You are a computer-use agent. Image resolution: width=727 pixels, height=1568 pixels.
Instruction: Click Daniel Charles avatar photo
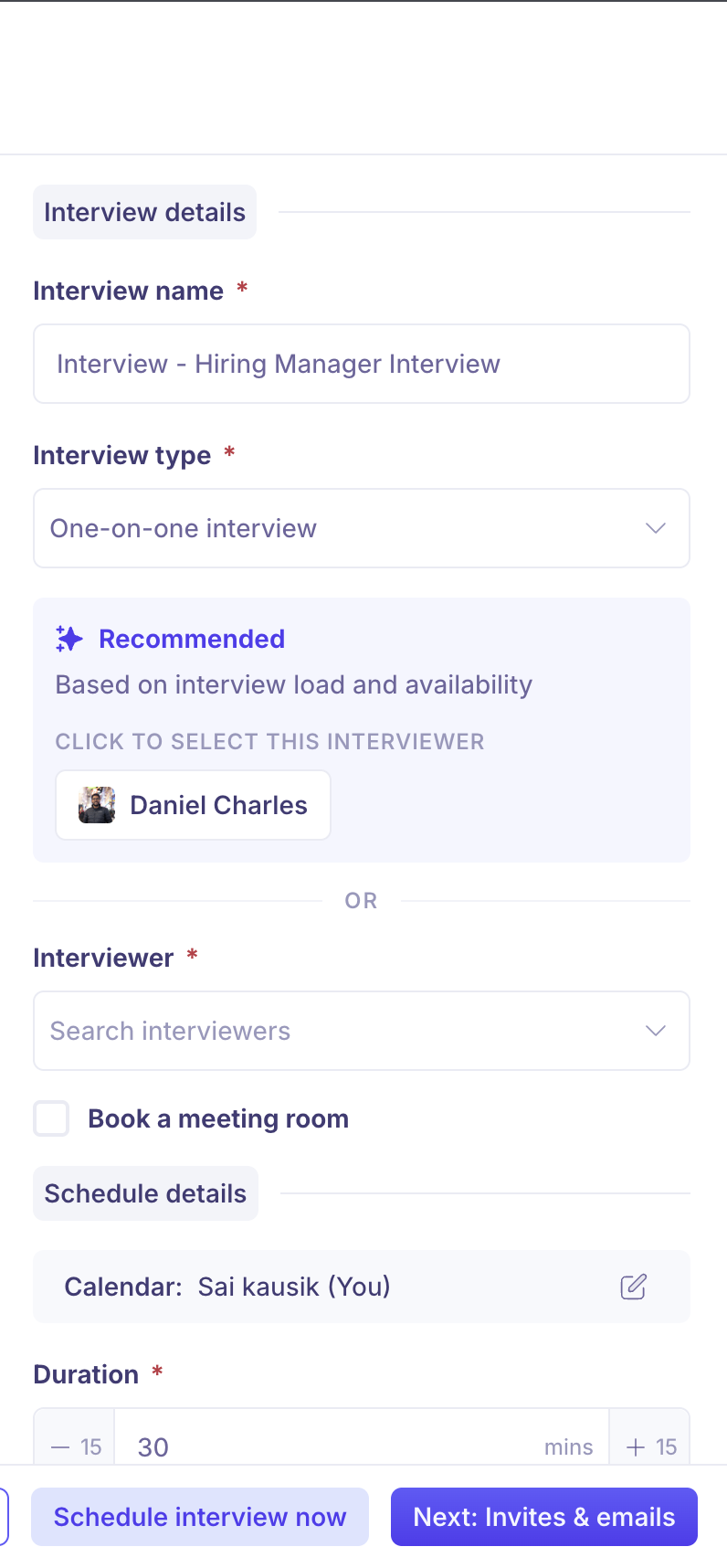[97, 805]
